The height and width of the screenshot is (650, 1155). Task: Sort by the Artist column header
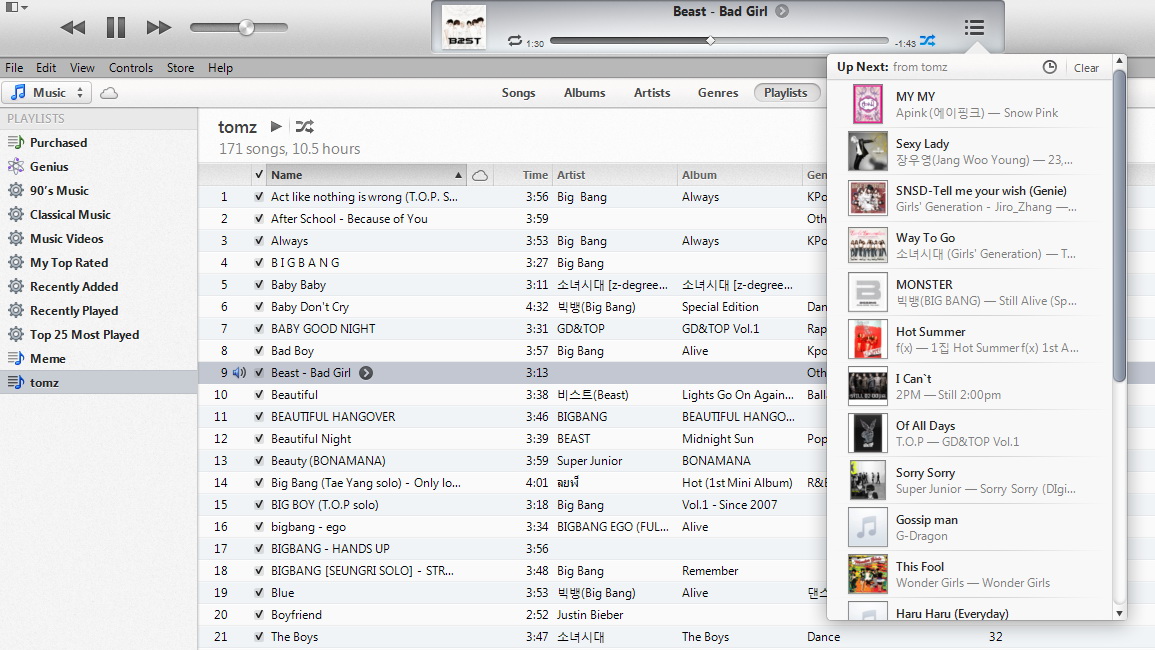coord(614,175)
